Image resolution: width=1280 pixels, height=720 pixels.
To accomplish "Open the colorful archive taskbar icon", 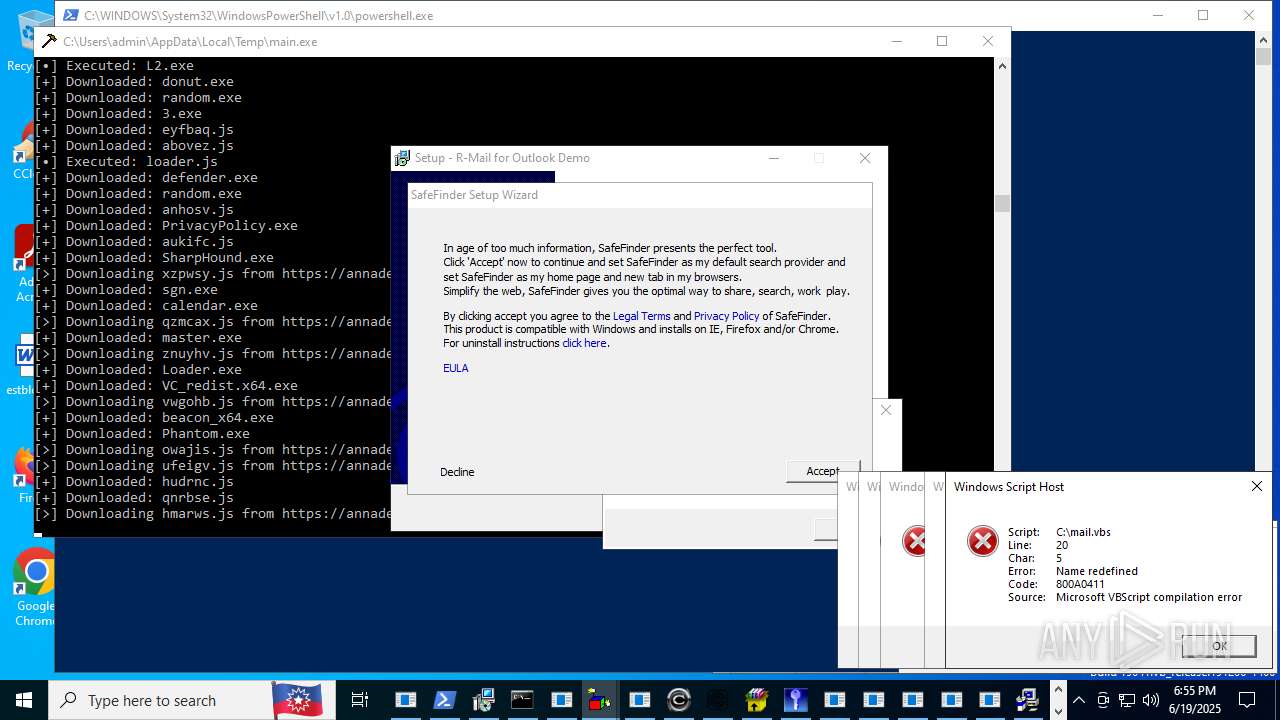I will (756, 700).
